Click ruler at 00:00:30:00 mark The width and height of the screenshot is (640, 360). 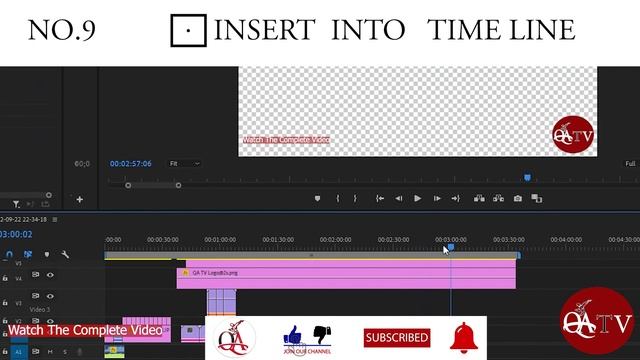tap(162, 240)
